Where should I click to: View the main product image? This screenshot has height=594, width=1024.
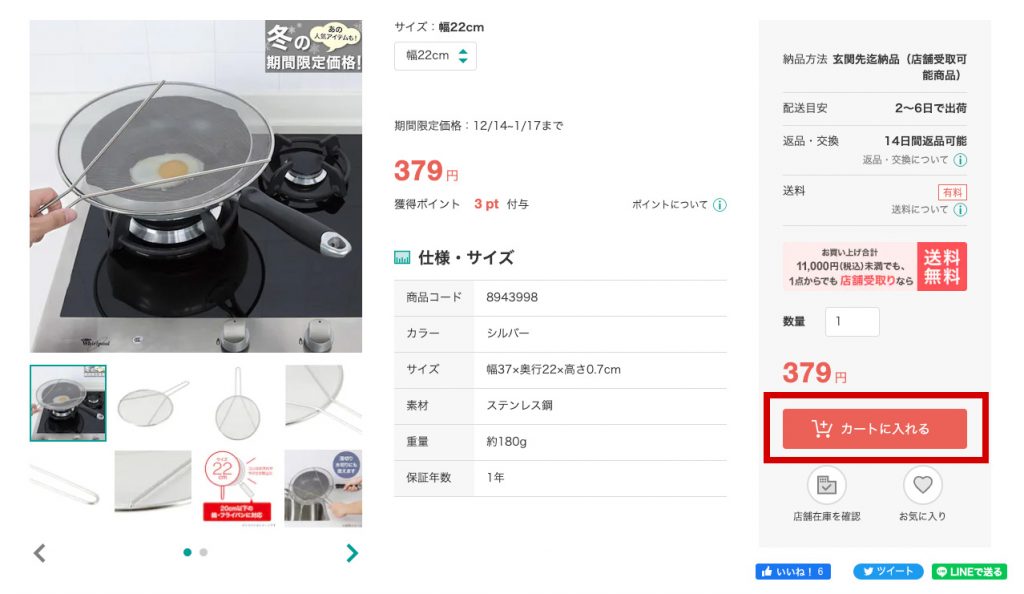(196, 186)
